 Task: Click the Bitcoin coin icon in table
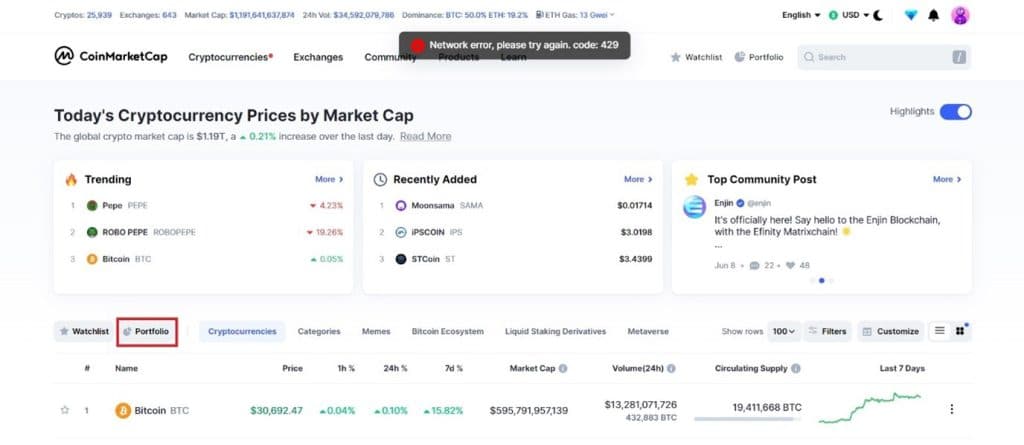coord(123,410)
